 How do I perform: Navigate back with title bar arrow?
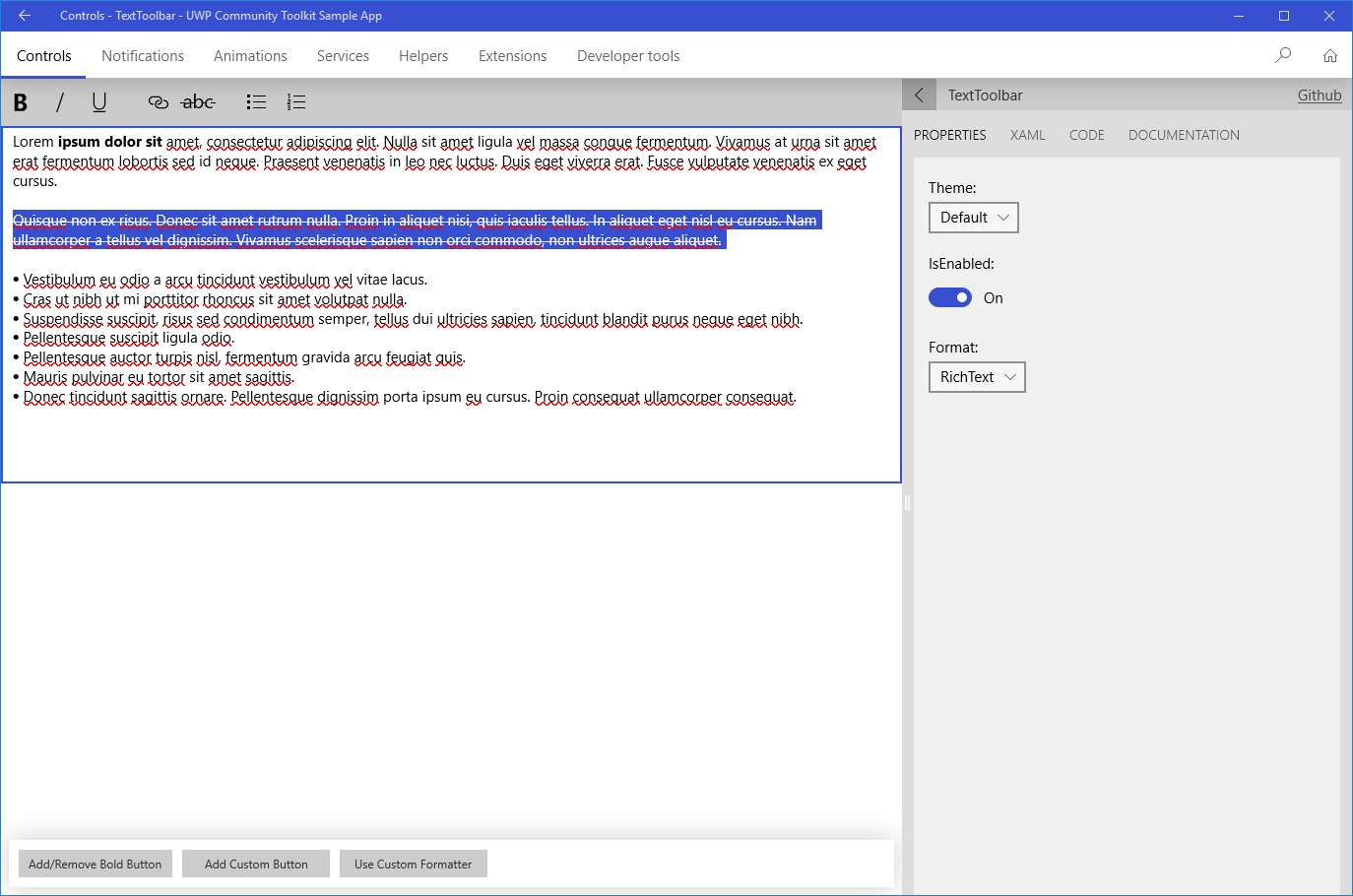tap(25, 16)
